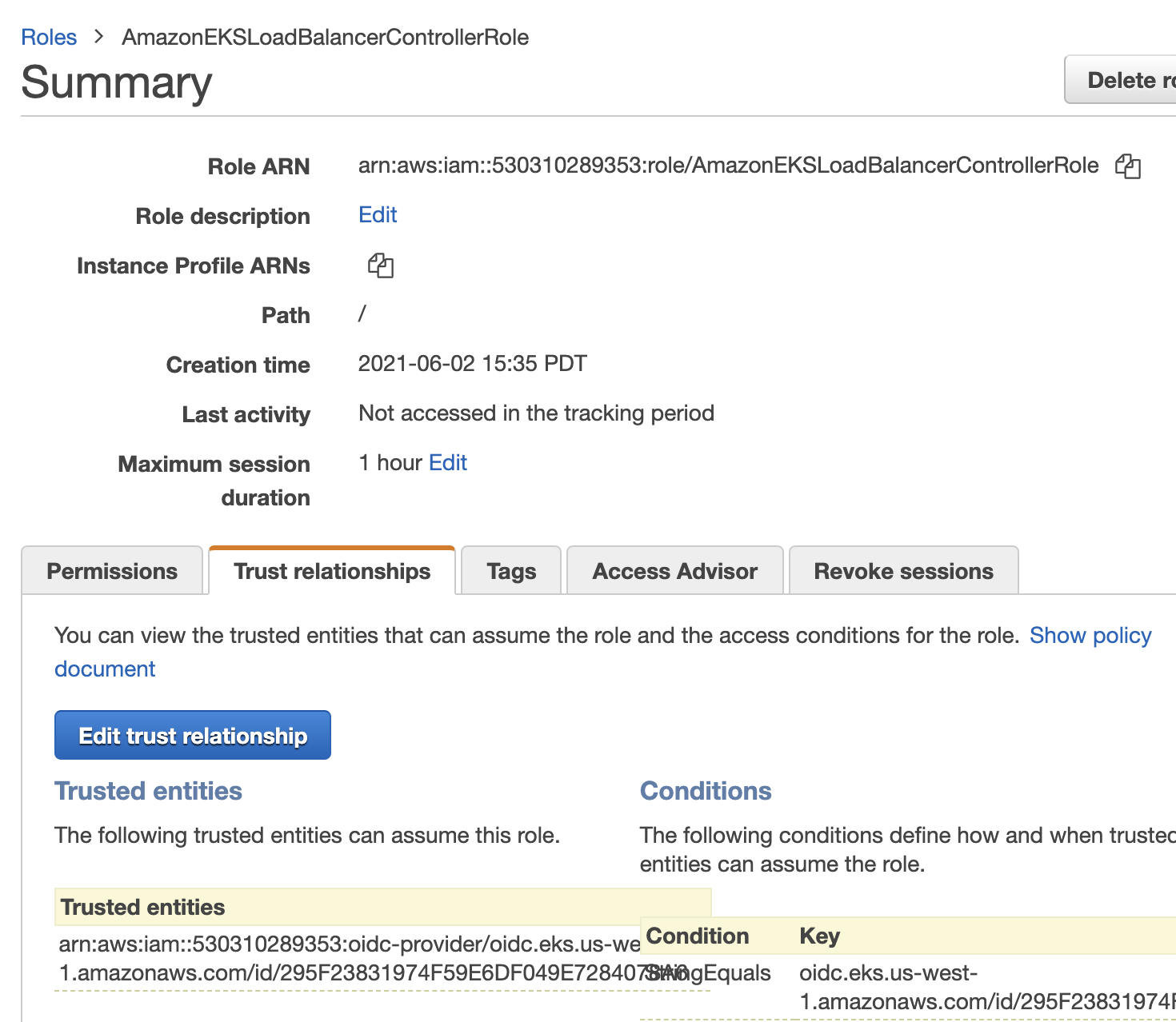
Task: Click the Path value slash
Action: click(x=362, y=313)
